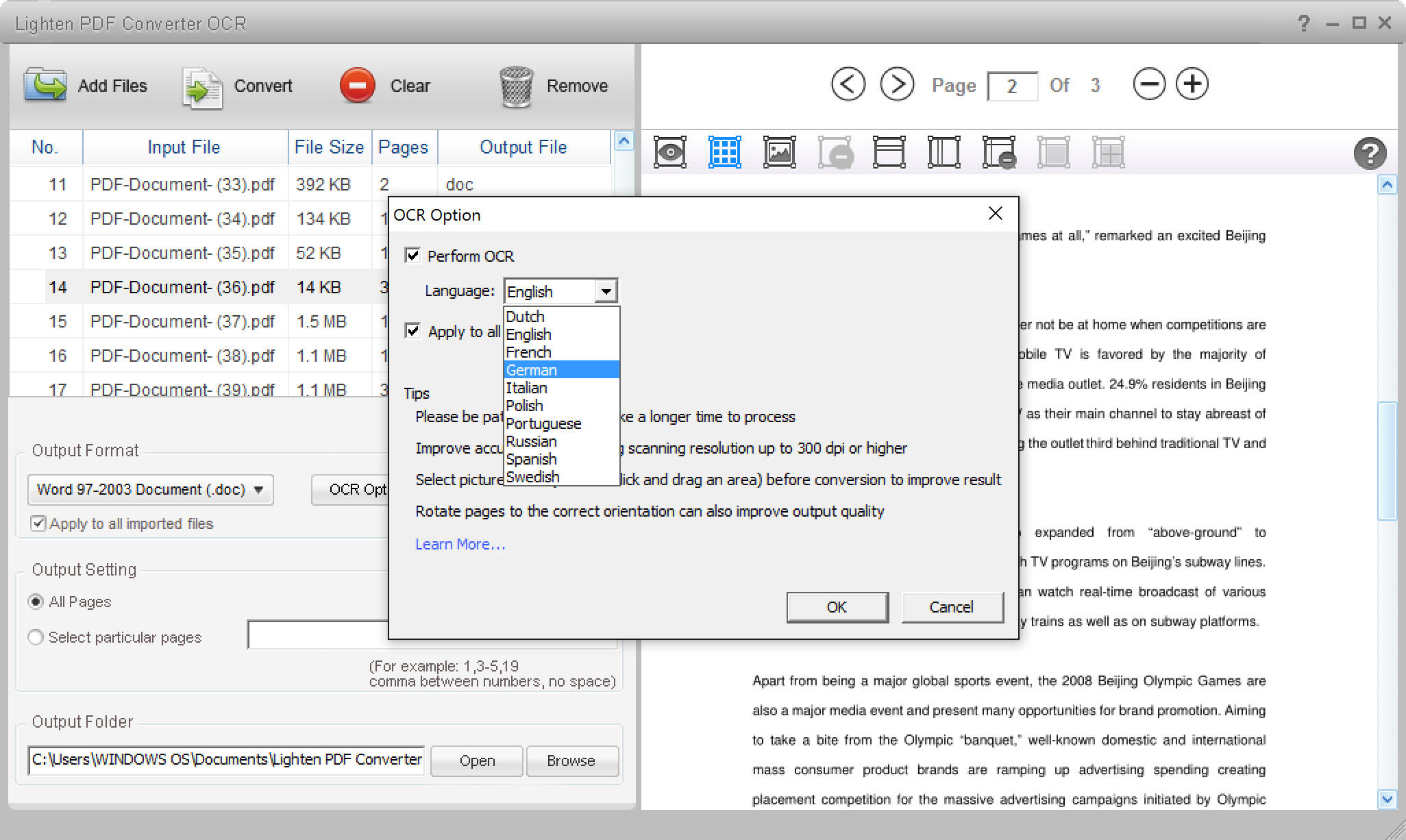Click Cancel in the OCR Option dialog
The height and width of the screenshot is (840, 1406).
(x=952, y=607)
